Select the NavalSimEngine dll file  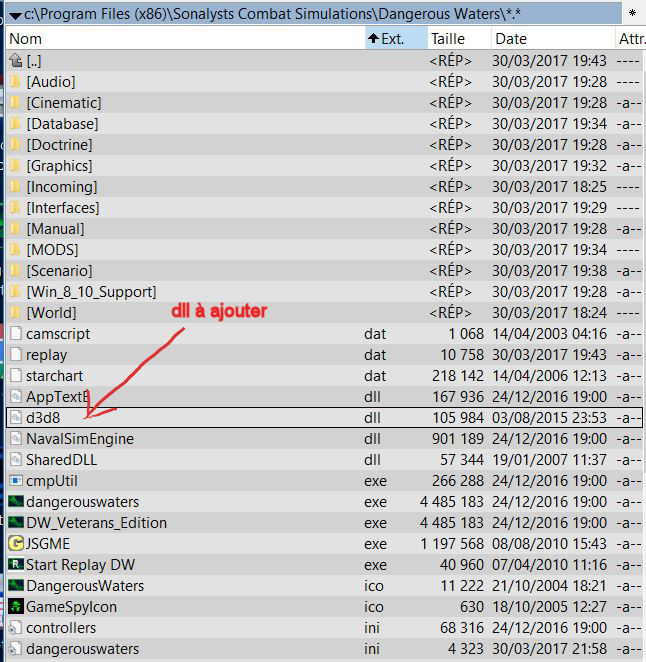click(x=79, y=439)
